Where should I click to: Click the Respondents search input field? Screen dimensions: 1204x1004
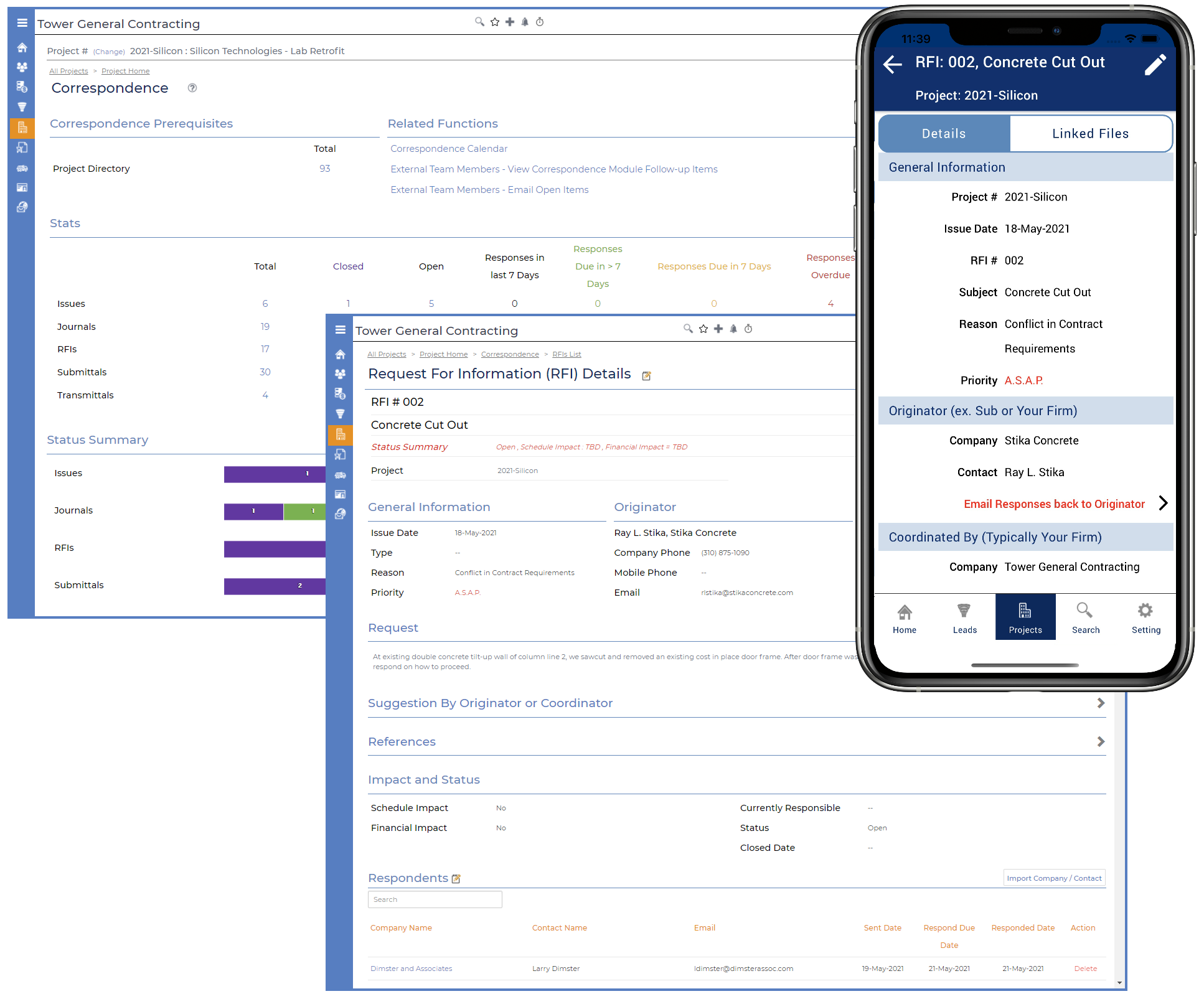[435, 899]
